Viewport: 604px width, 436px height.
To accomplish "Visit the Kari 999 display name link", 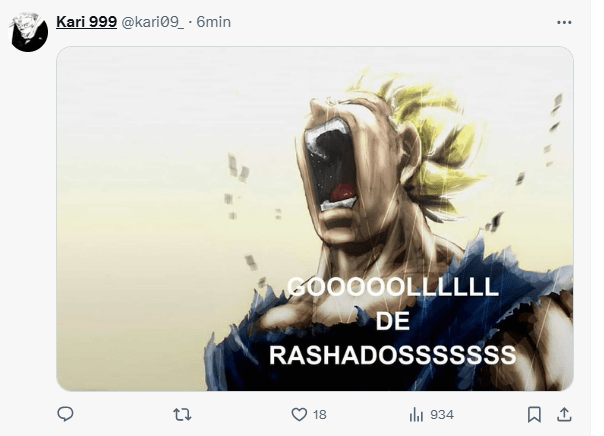I will [x=86, y=22].
